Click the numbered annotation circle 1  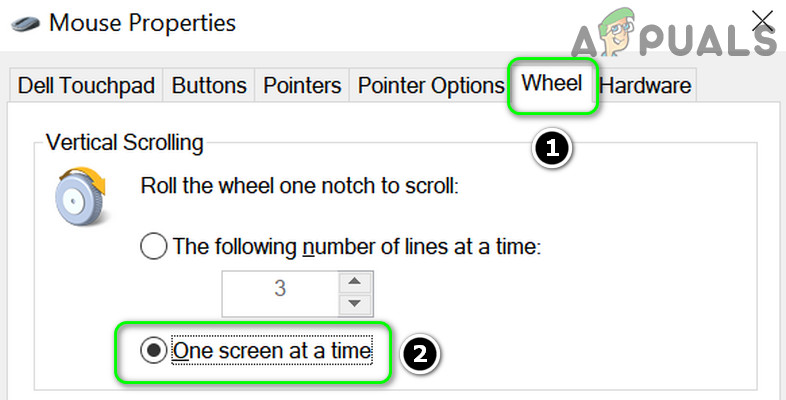pos(552,150)
